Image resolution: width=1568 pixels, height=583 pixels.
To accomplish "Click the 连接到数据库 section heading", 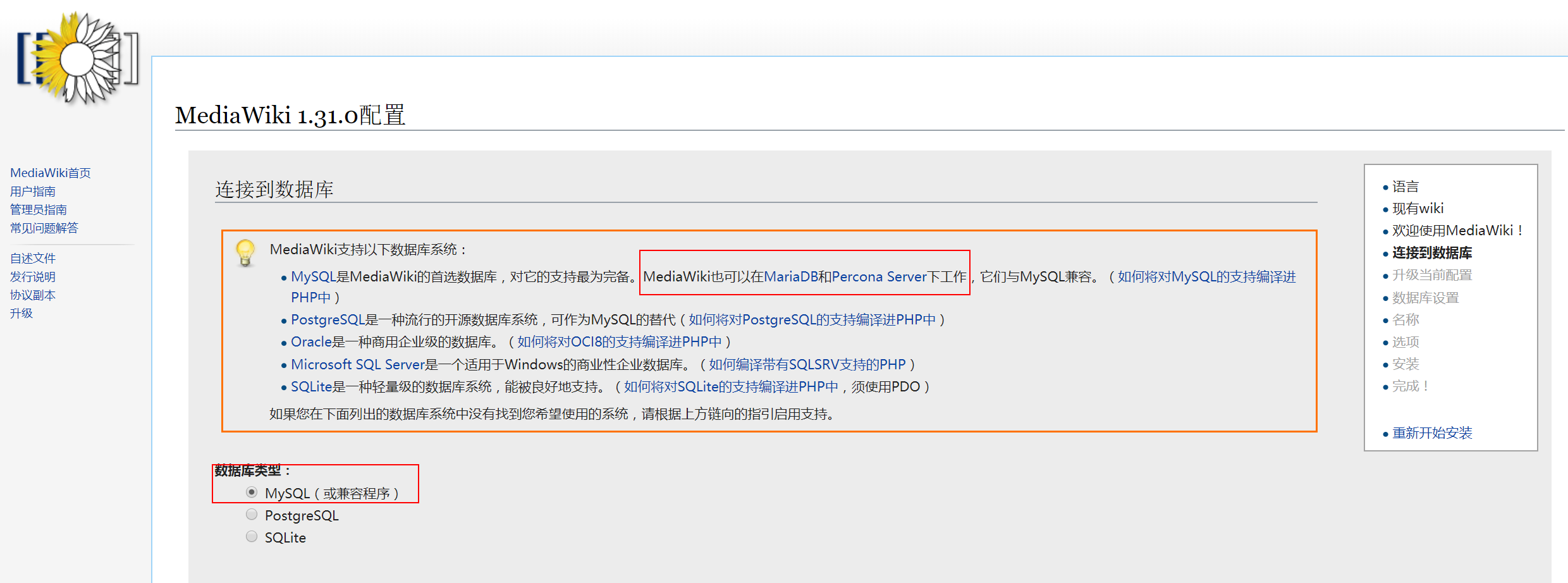I will pos(274,189).
